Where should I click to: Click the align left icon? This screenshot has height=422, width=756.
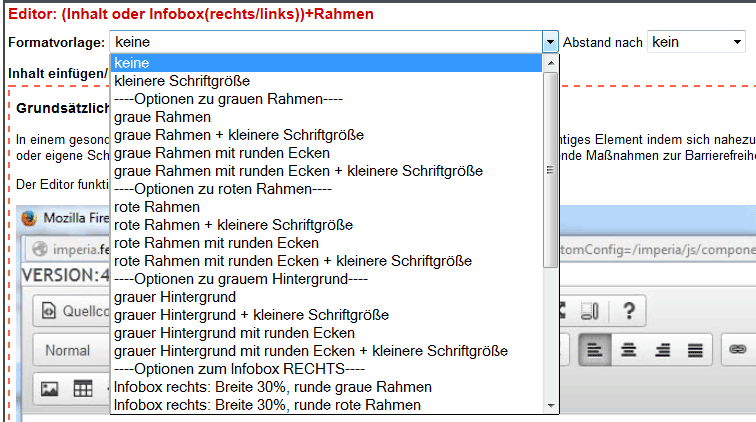click(x=595, y=350)
